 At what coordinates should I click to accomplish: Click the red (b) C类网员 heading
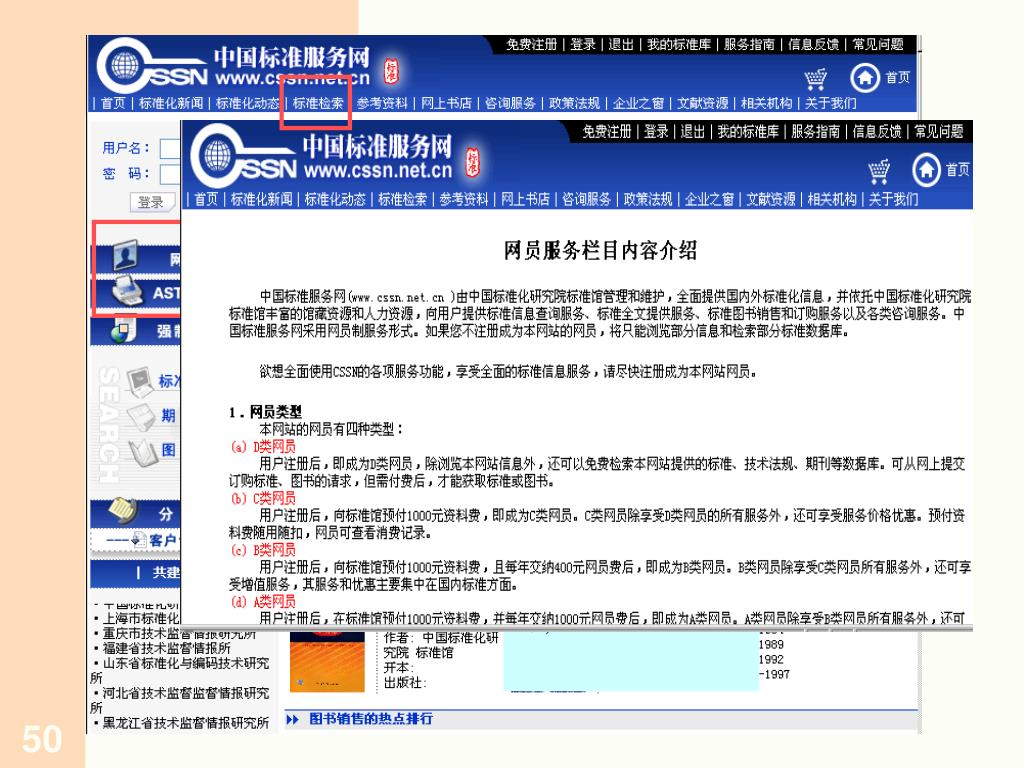pos(263,498)
